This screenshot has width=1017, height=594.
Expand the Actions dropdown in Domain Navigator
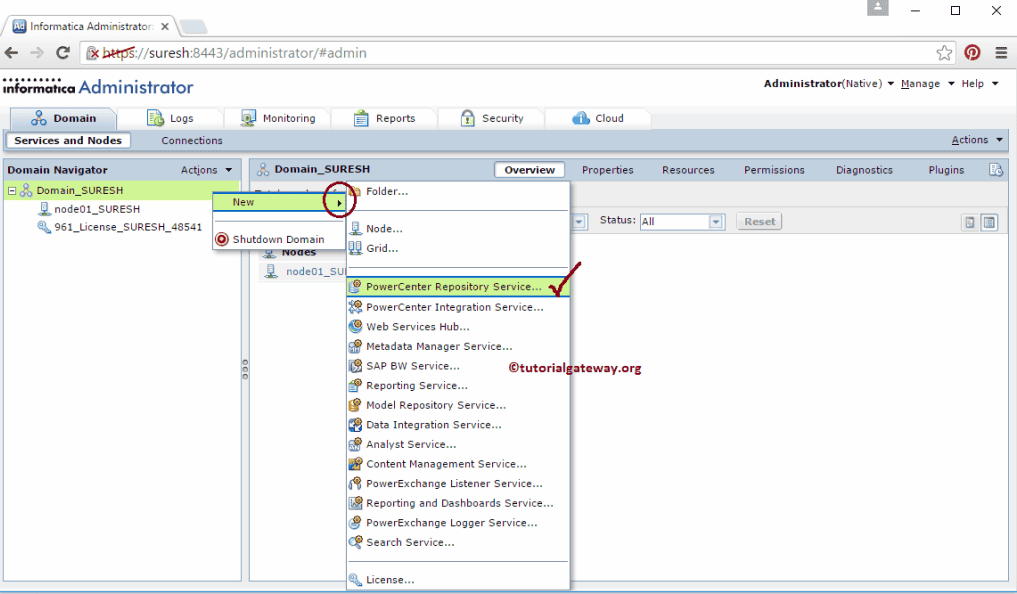click(x=206, y=169)
